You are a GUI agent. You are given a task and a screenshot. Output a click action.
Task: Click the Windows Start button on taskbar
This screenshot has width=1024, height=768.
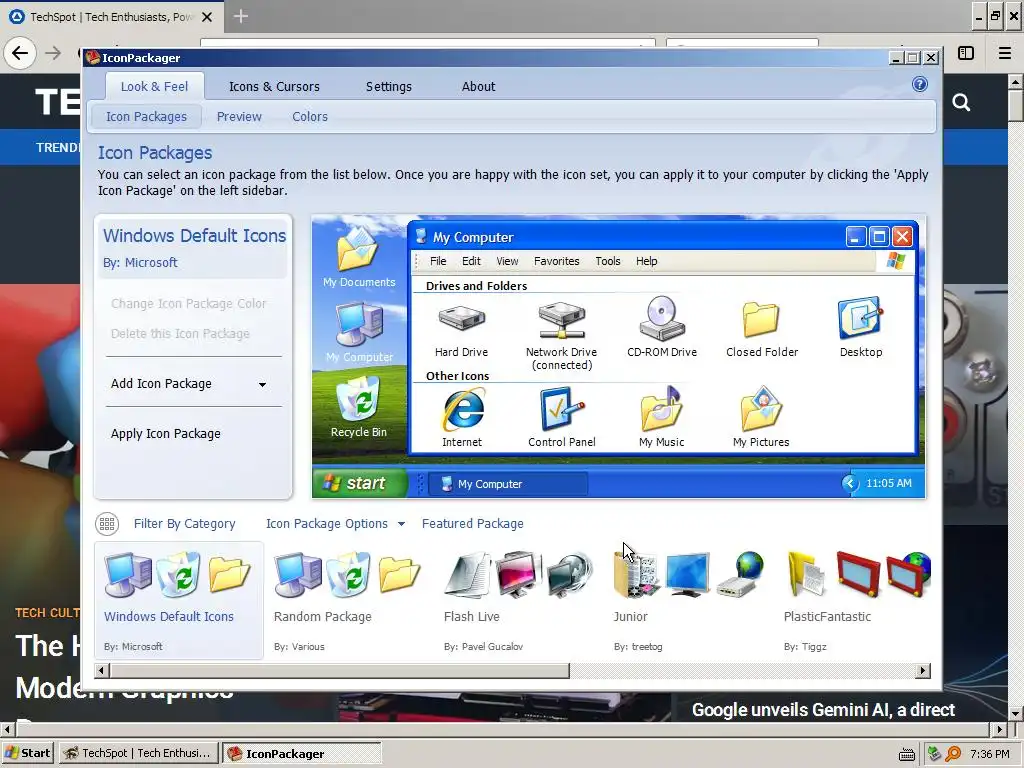click(x=28, y=753)
